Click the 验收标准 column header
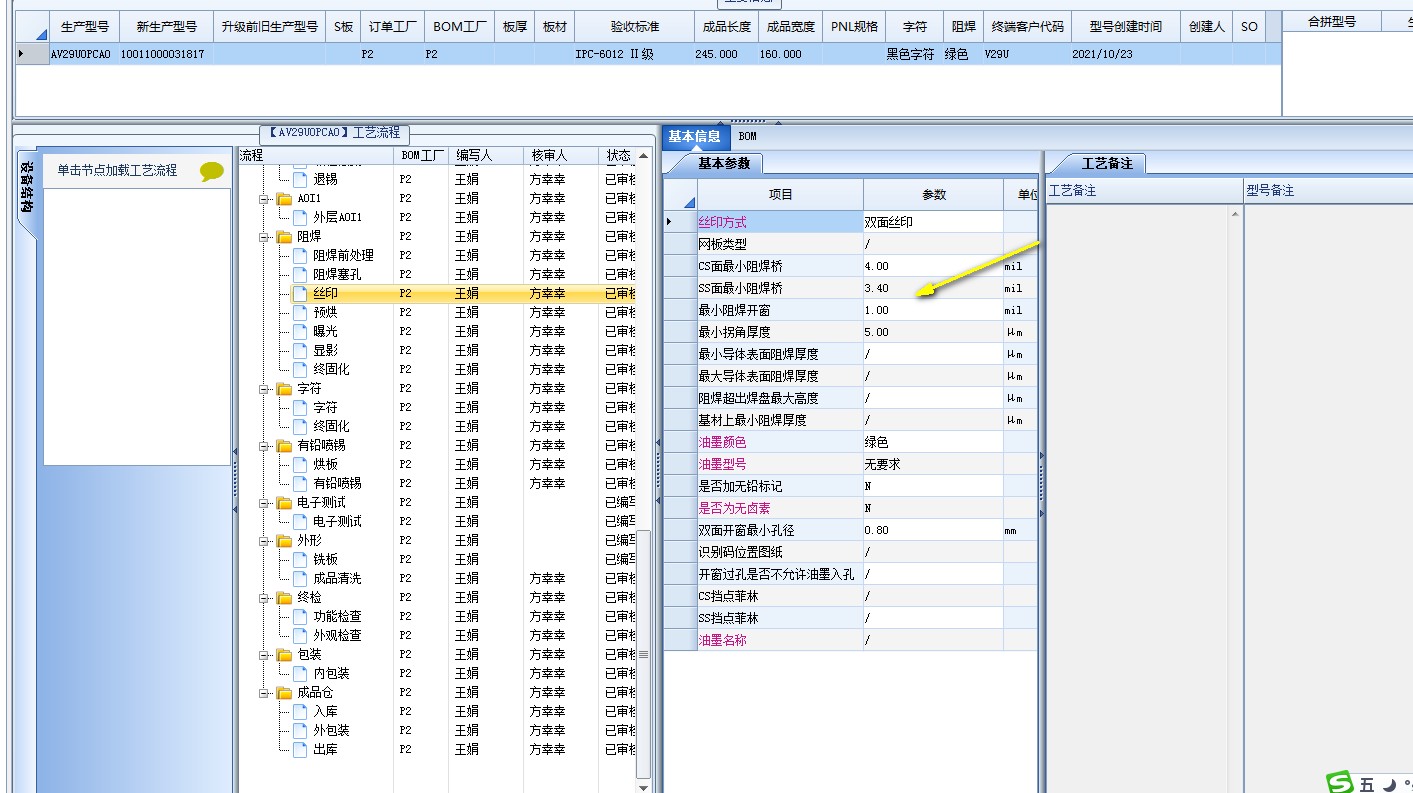1413x793 pixels. pyautogui.click(x=635, y=27)
